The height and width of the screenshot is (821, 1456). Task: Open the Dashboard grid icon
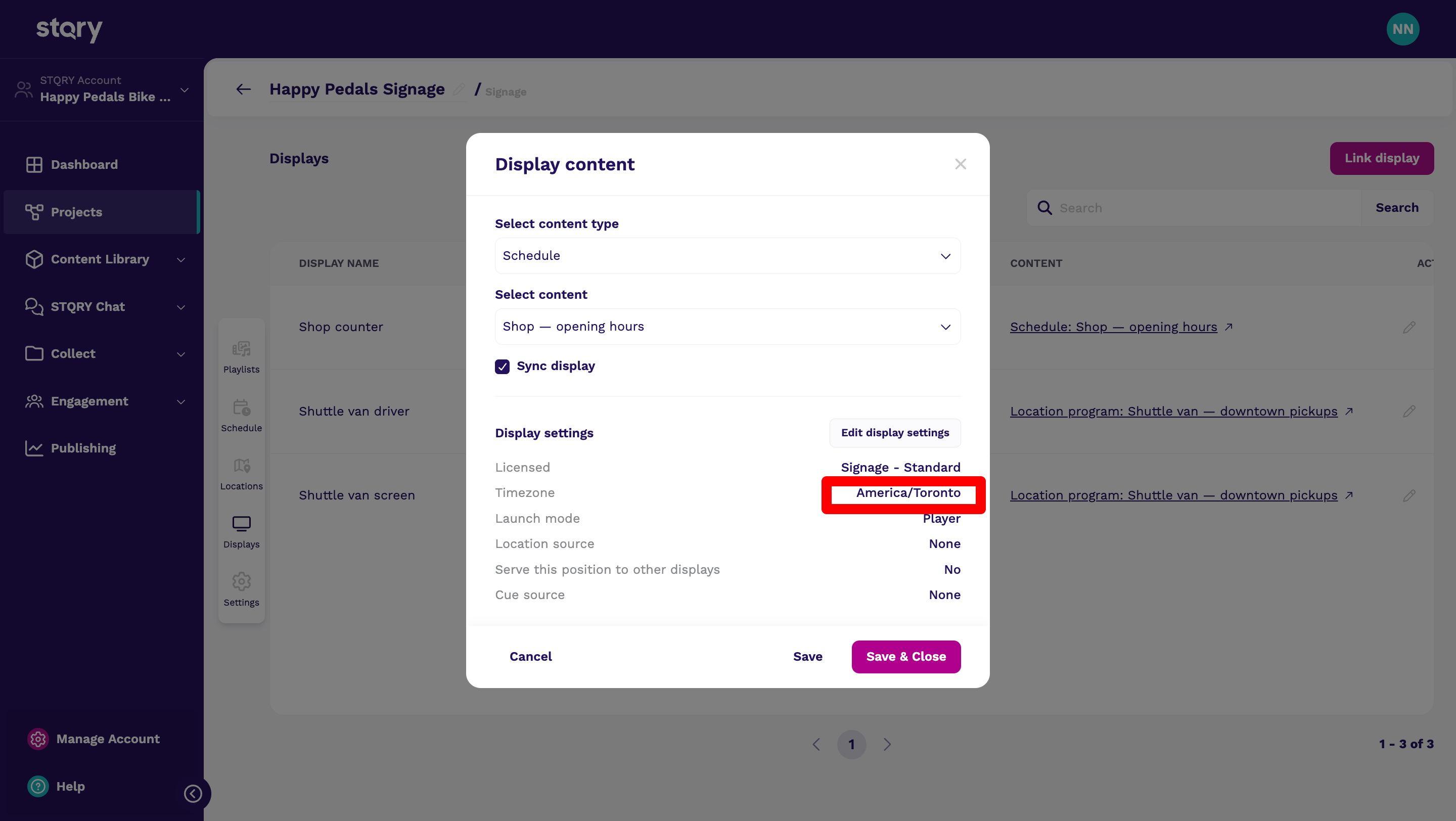click(x=34, y=164)
